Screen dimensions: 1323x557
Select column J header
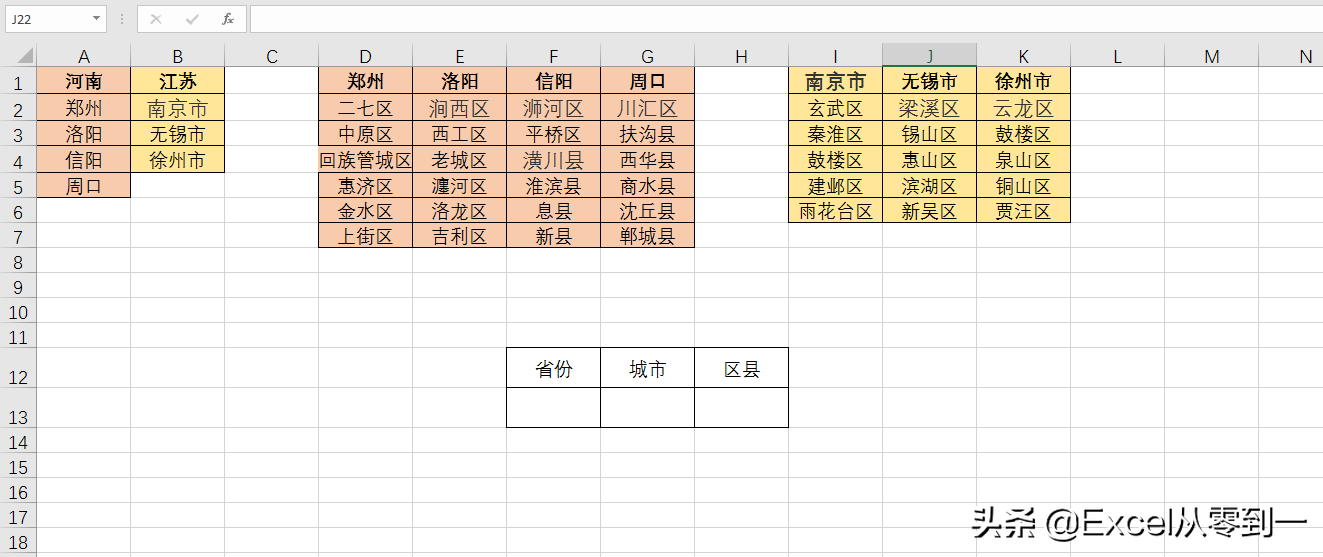[929, 56]
